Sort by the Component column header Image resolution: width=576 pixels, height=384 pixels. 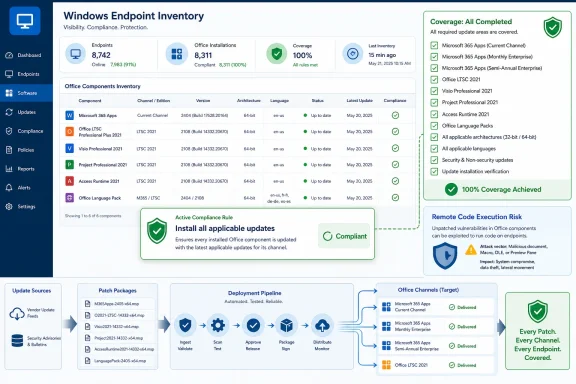tap(90, 101)
